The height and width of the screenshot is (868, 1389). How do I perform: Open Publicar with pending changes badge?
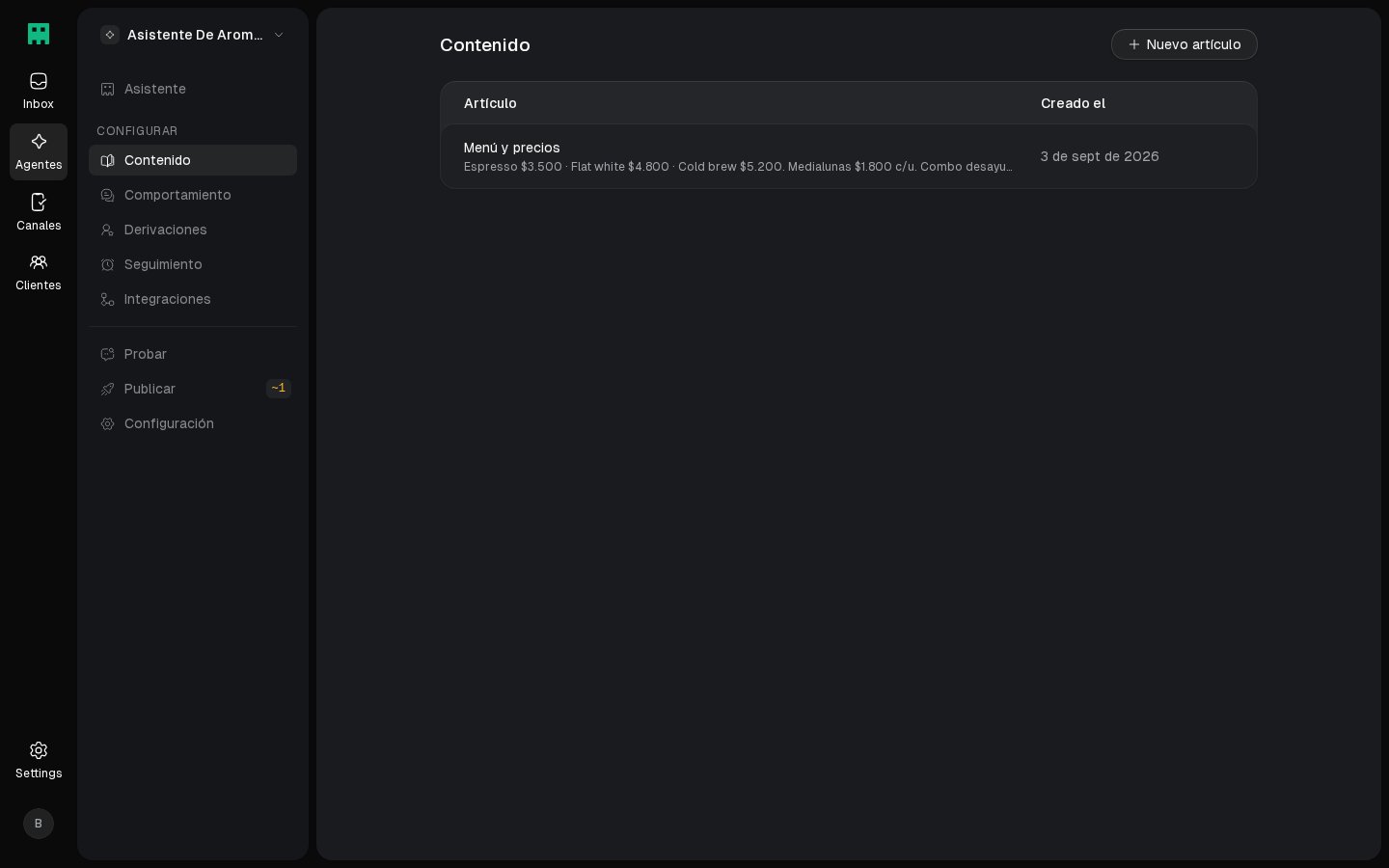click(193, 389)
